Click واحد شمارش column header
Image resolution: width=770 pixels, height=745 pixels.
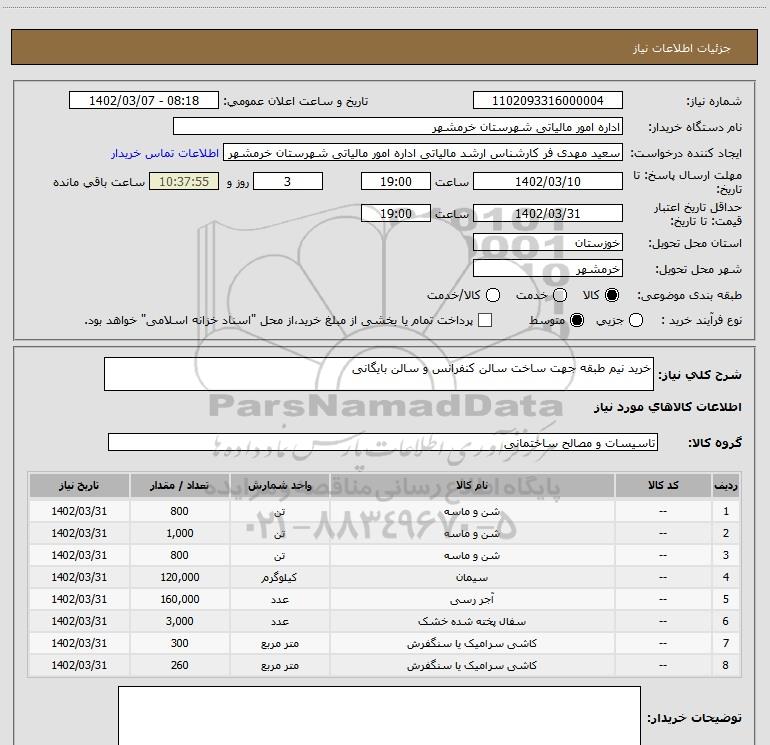point(279,485)
